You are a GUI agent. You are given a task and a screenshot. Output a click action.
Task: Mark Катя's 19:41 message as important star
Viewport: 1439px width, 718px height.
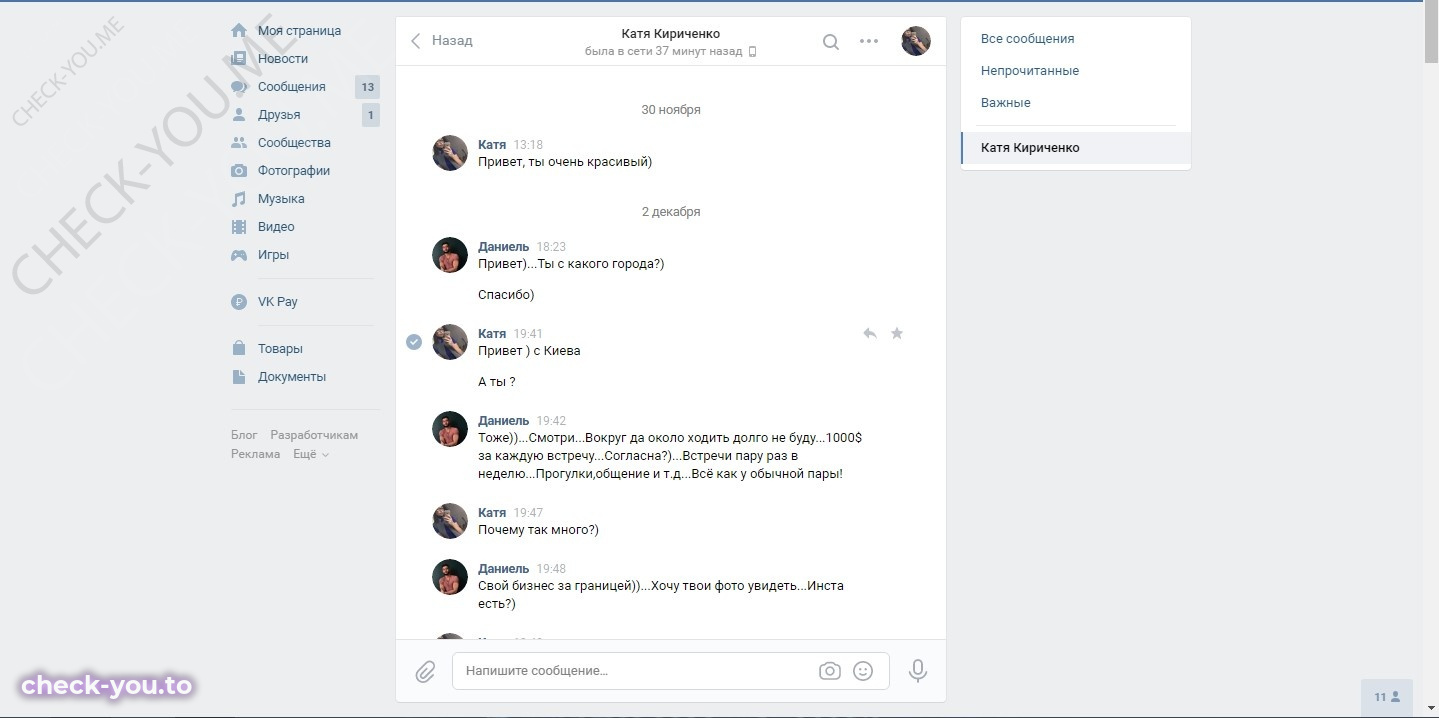(x=897, y=333)
